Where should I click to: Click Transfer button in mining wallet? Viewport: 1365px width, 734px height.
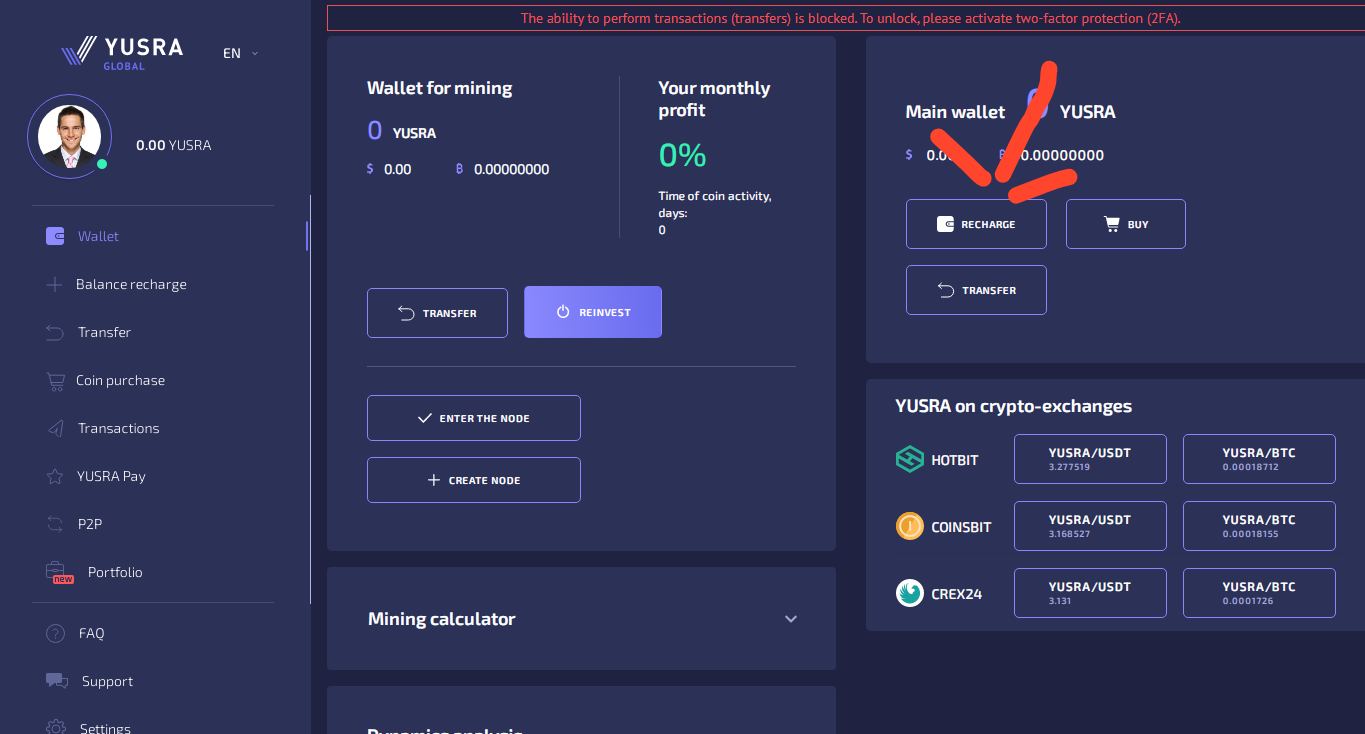tap(437, 313)
